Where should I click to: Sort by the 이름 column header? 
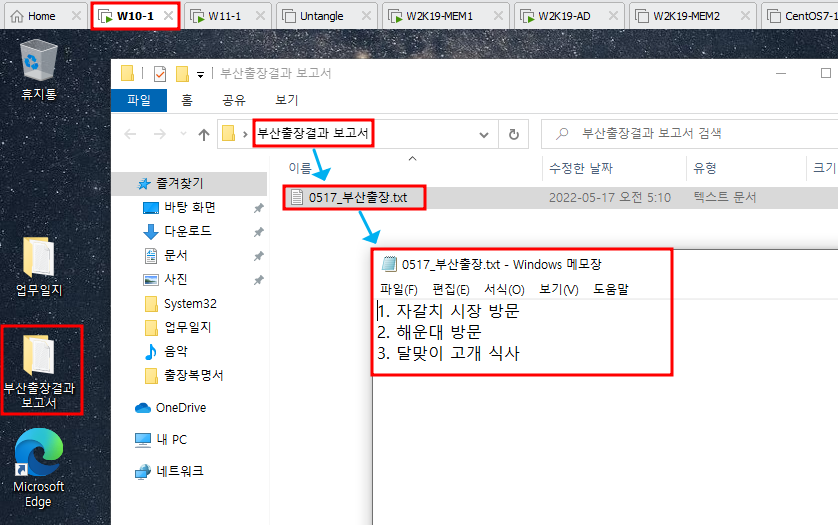click(x=300, y=168)
